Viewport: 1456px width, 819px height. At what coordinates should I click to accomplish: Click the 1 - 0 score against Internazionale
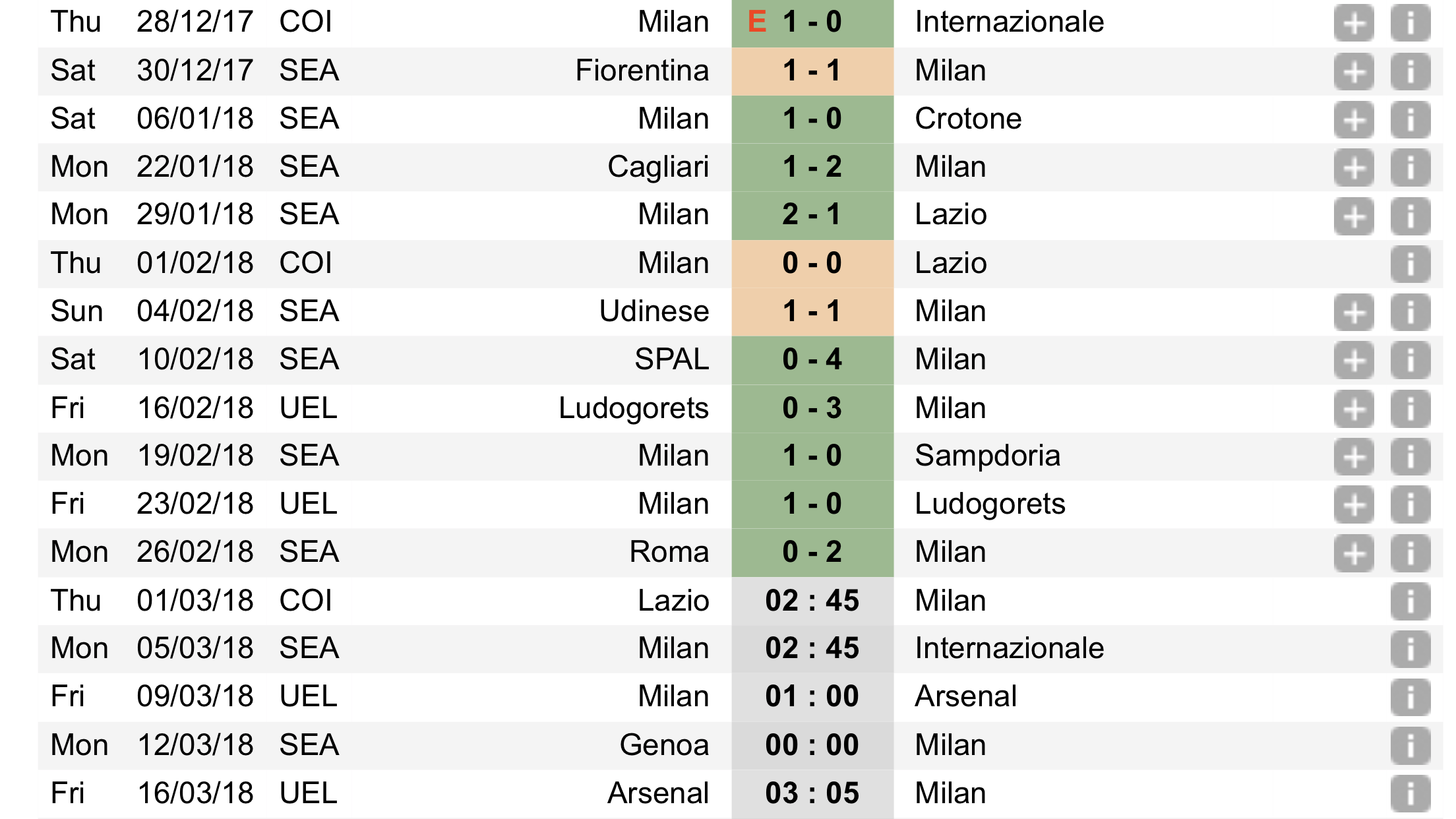812,22
